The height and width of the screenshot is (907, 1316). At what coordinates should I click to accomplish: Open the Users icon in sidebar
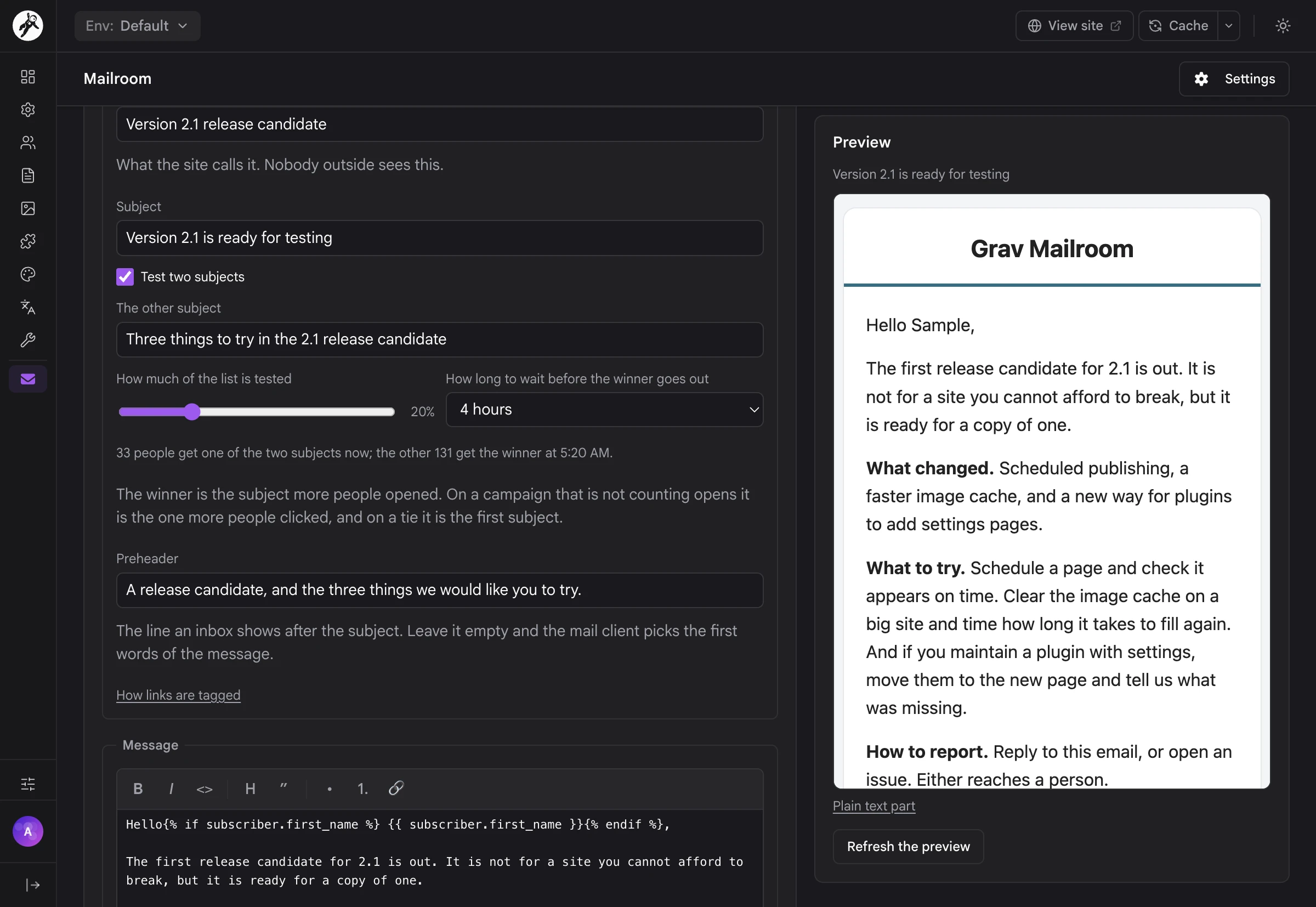tap(28, 143)
